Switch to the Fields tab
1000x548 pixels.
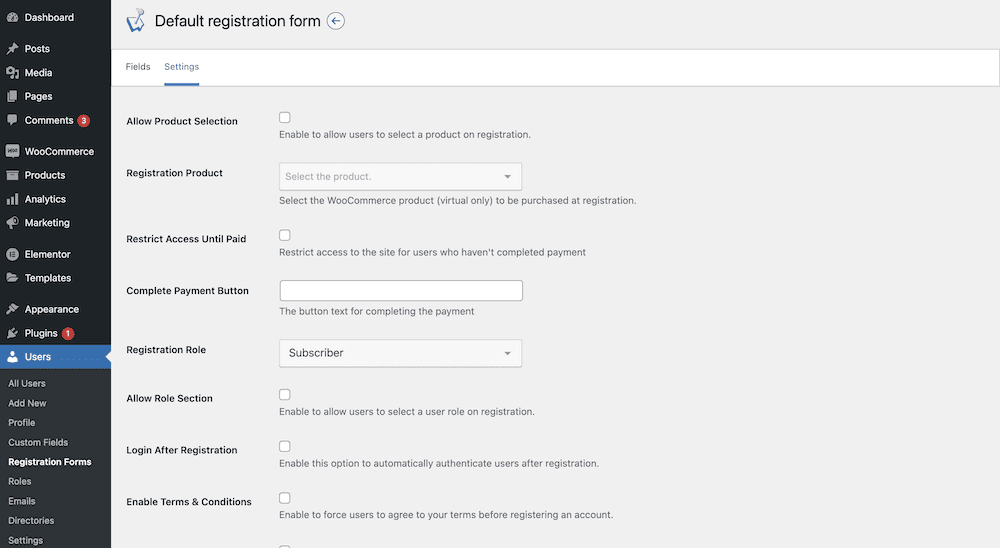pyautogui.click(x=138, y=66)
